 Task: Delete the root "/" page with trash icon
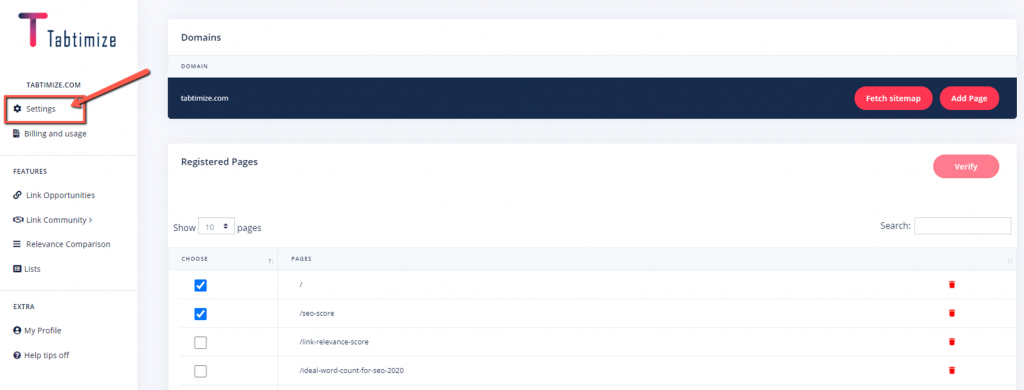pyautogui.click(x=952, y=285)
